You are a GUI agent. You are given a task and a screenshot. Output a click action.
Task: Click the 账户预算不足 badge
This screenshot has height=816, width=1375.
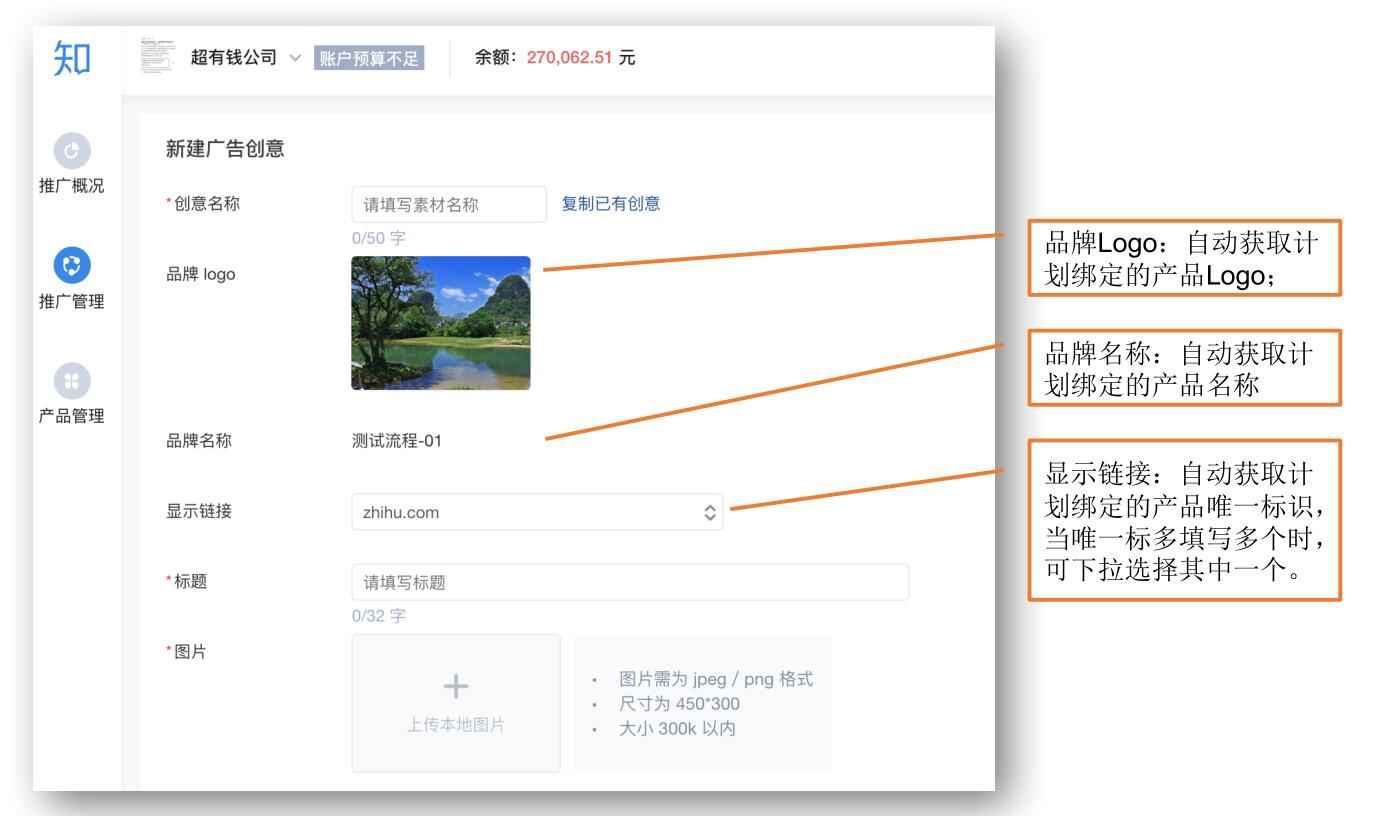(369, 59)
